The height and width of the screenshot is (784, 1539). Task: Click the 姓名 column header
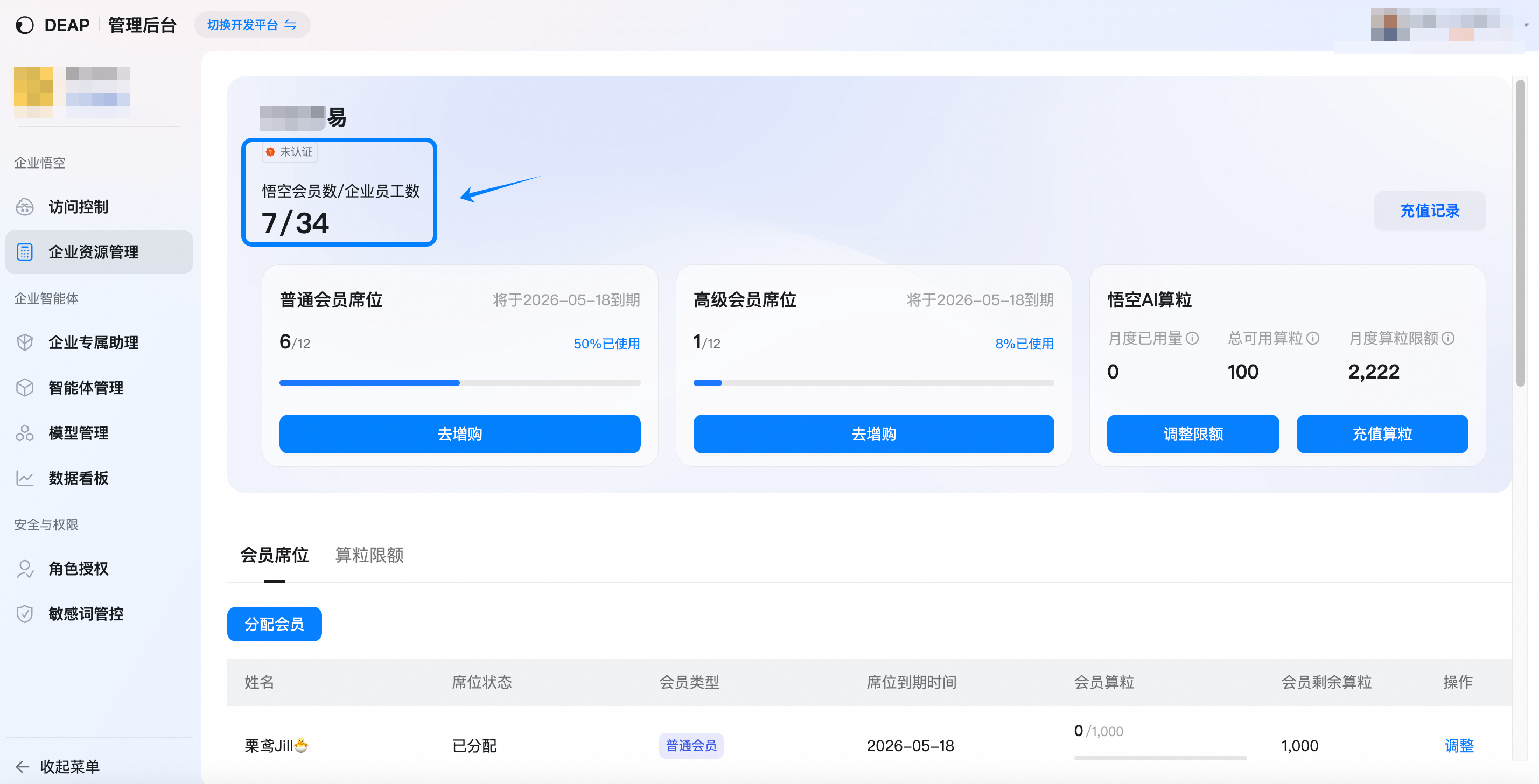pos(260,682)
